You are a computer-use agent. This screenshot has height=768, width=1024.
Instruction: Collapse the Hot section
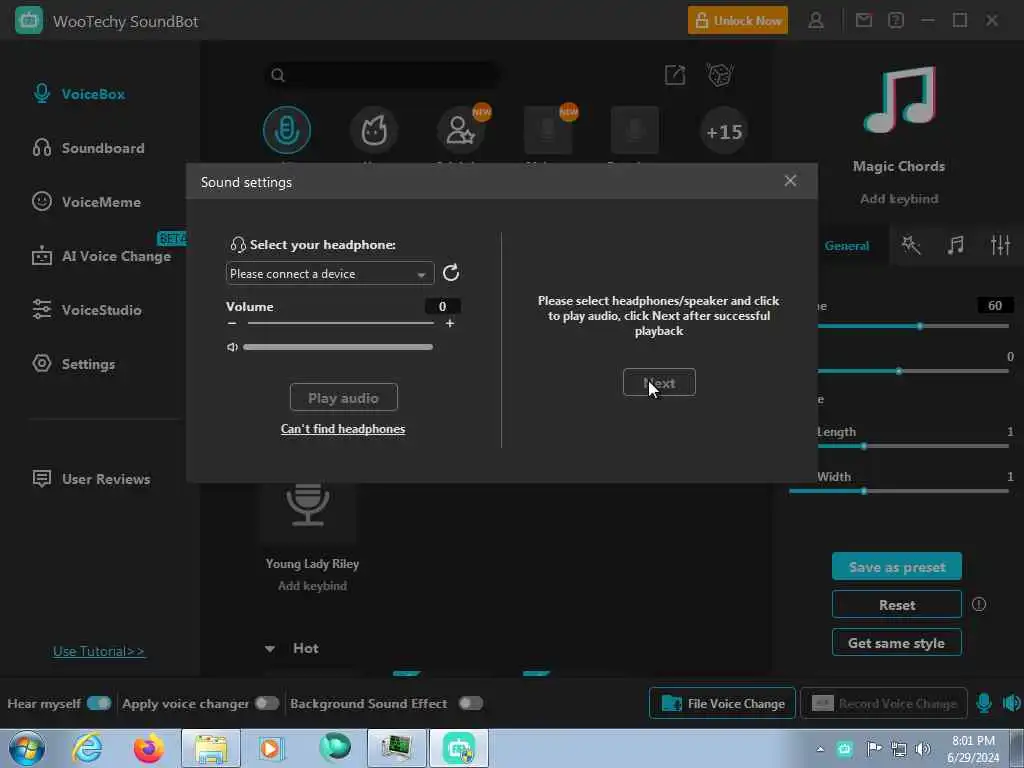coord(270,648)
